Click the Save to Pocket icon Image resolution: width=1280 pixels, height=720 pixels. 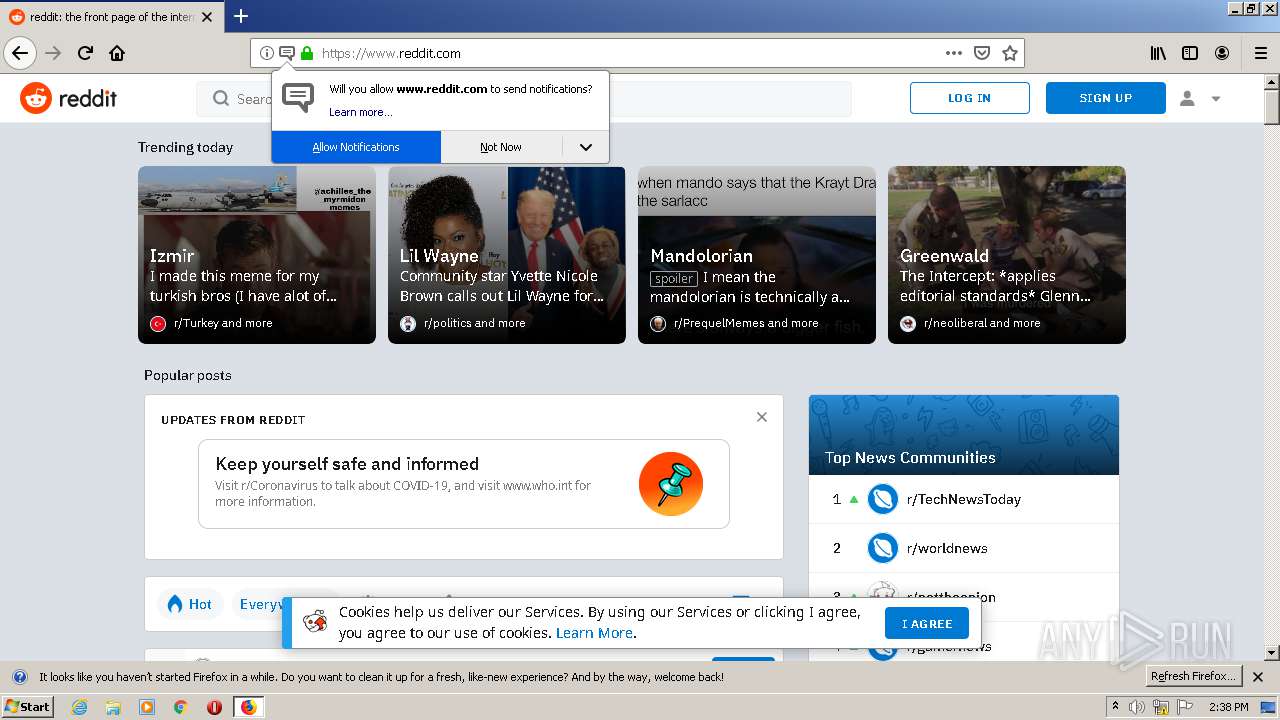click(982, 53)
